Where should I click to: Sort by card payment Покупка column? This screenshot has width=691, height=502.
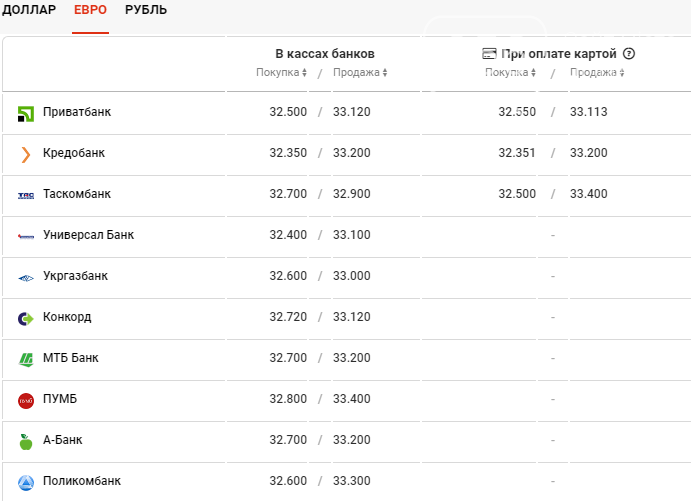(x=510, y=72)
